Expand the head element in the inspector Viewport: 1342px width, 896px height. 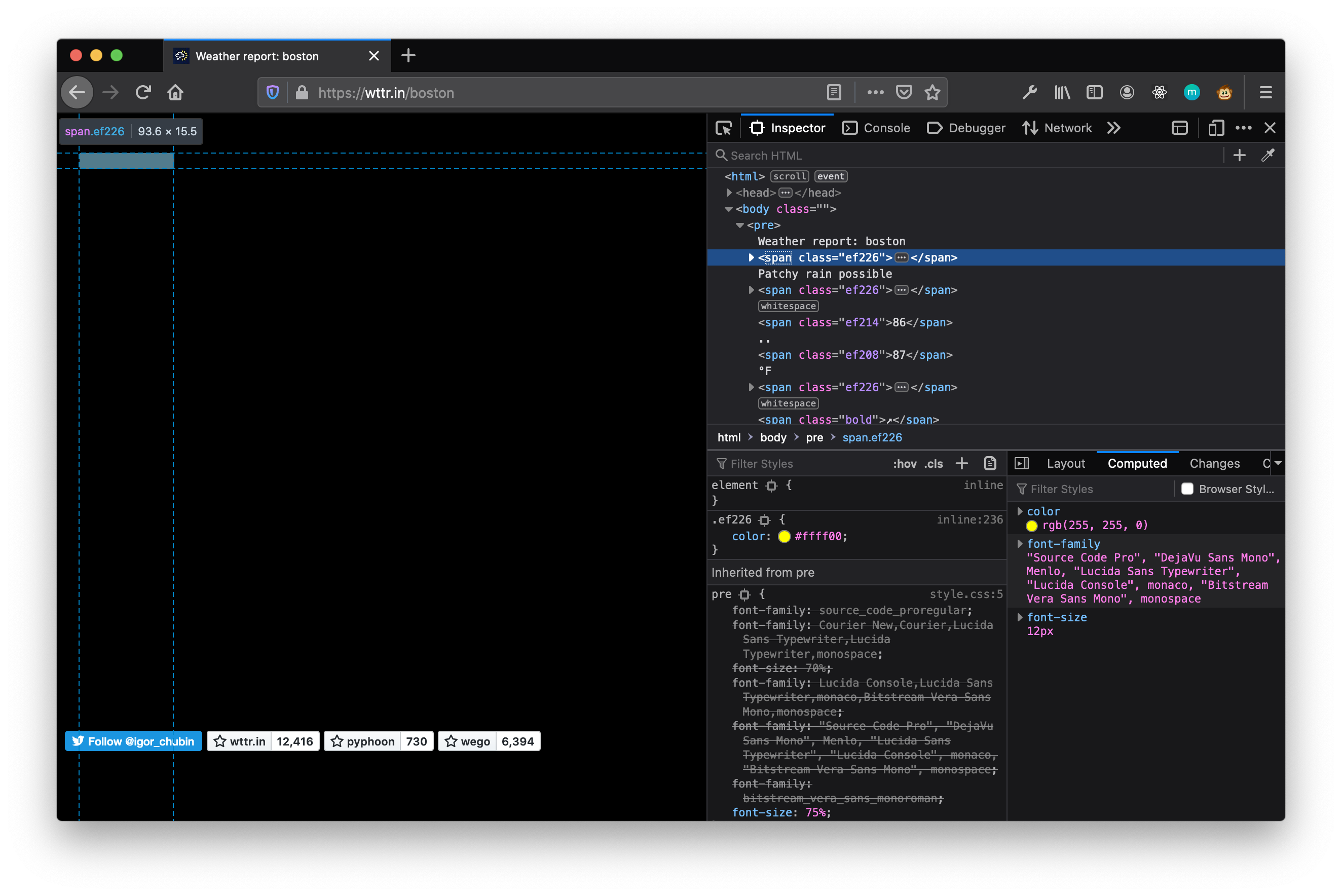[730, 193]
